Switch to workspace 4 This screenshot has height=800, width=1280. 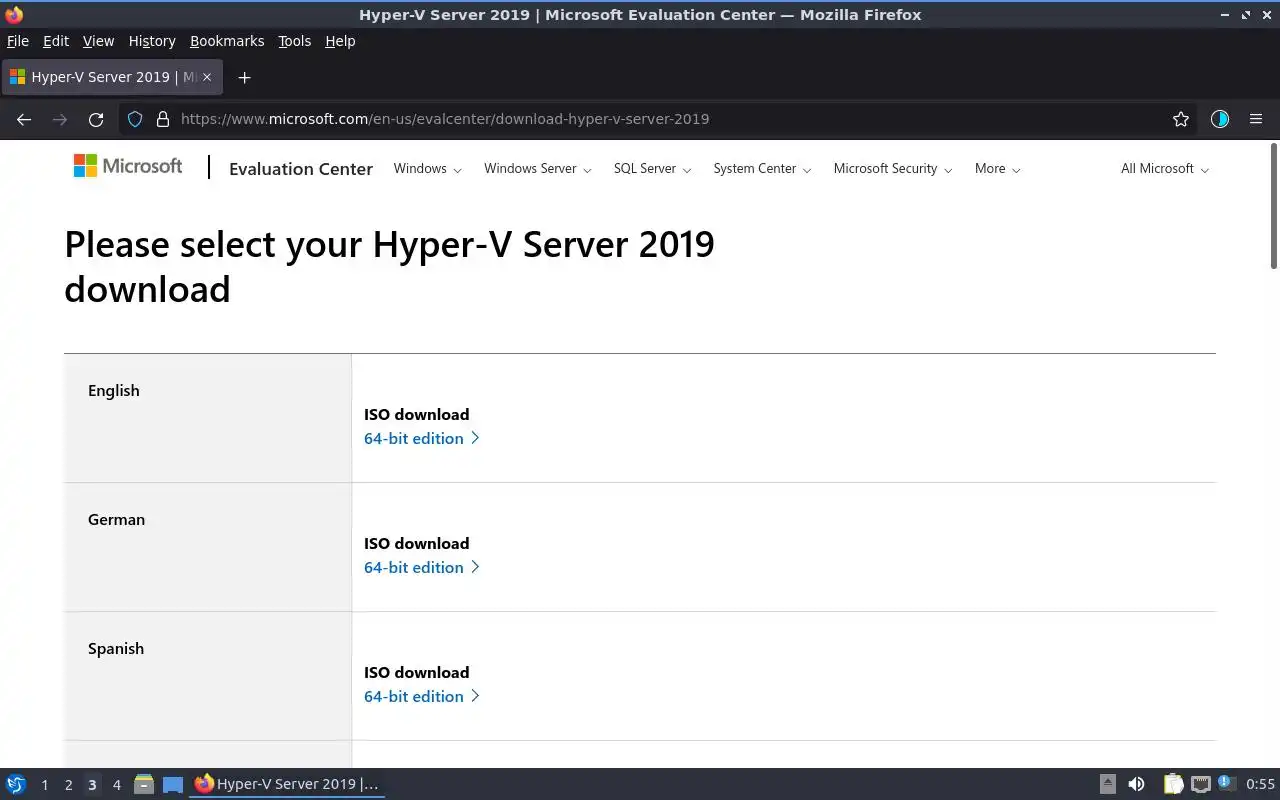(116, 785)
